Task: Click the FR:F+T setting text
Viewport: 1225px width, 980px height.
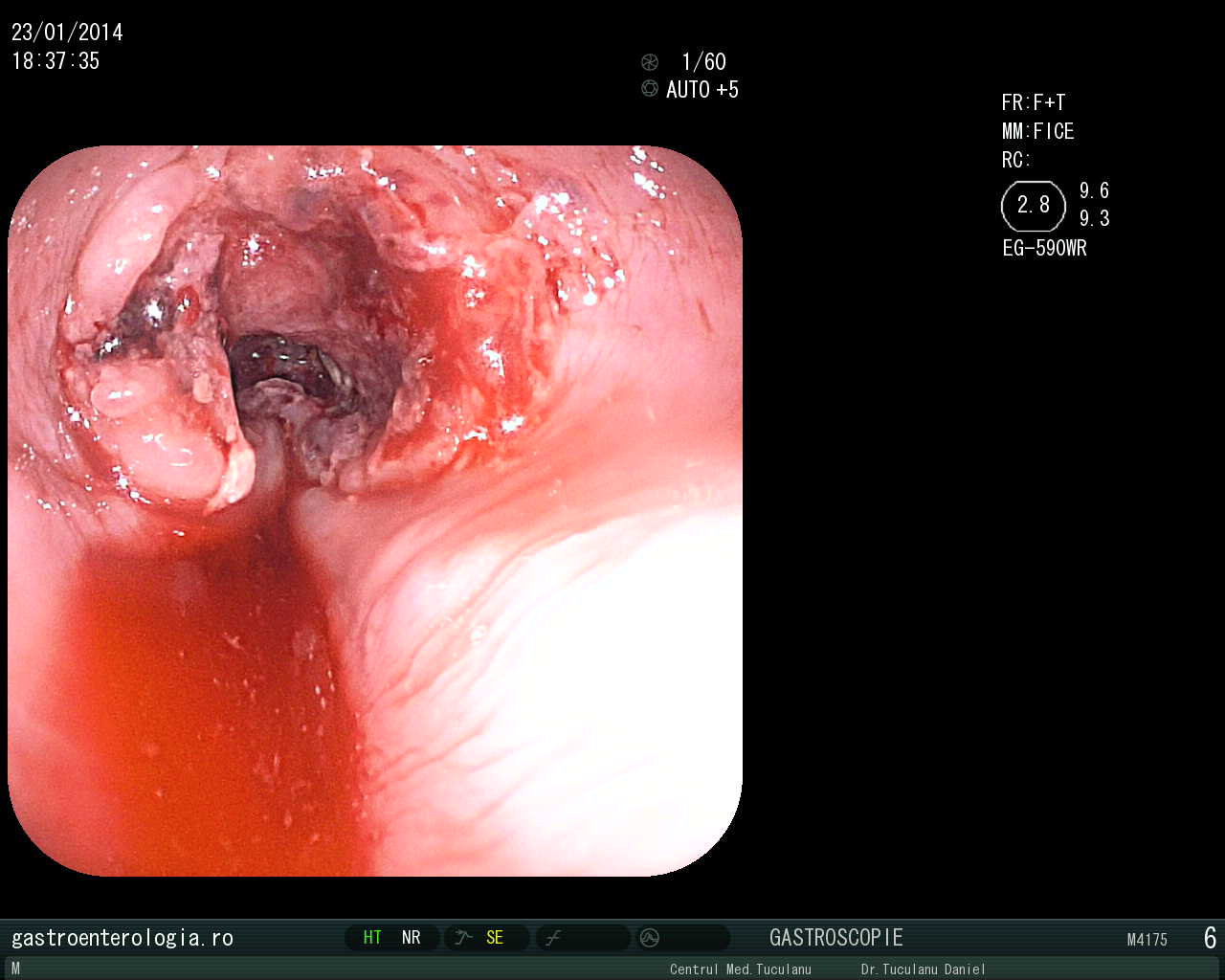Action: (x=1034, y=102)
